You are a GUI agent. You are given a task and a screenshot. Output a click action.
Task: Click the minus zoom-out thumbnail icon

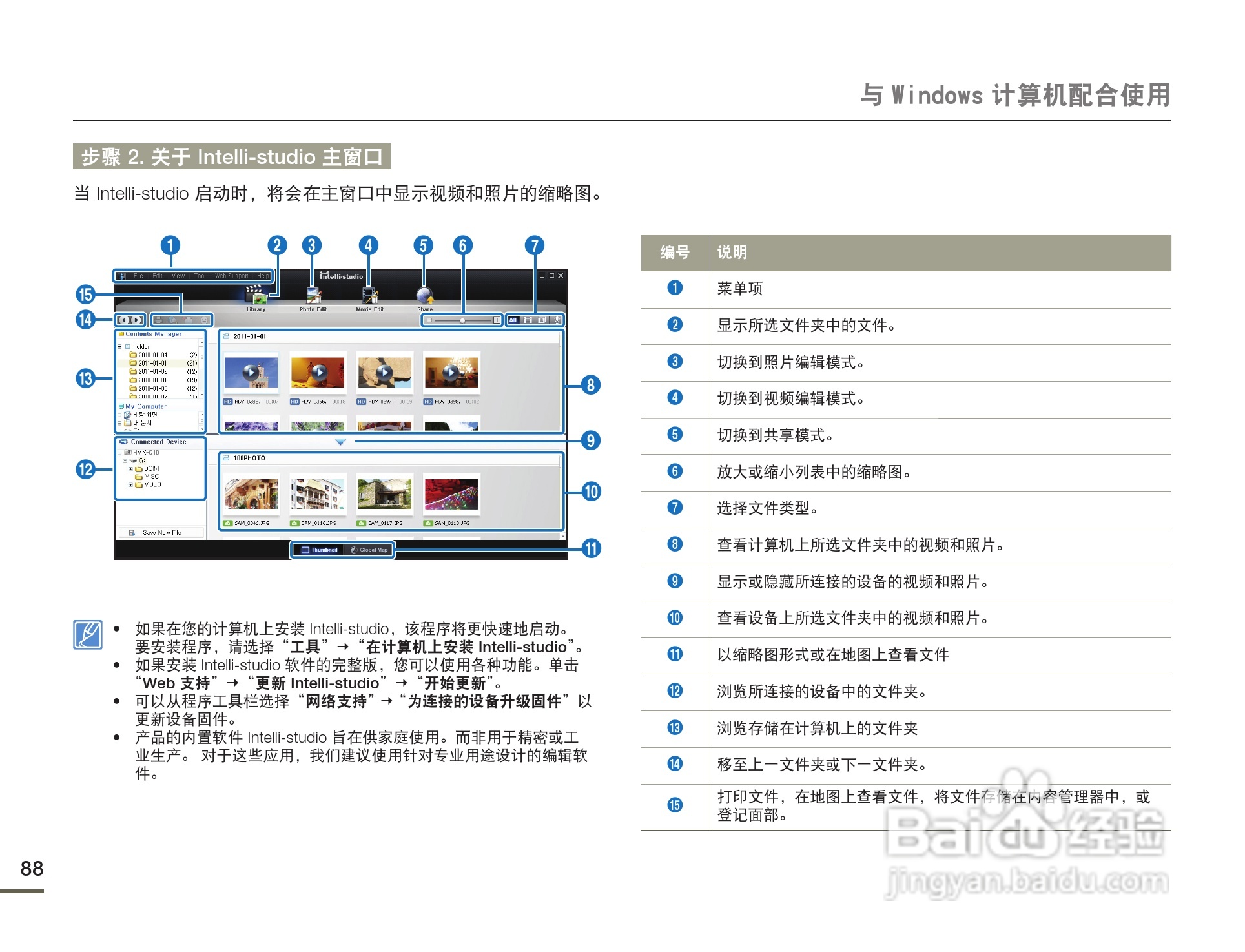click(x=429, y=320)
